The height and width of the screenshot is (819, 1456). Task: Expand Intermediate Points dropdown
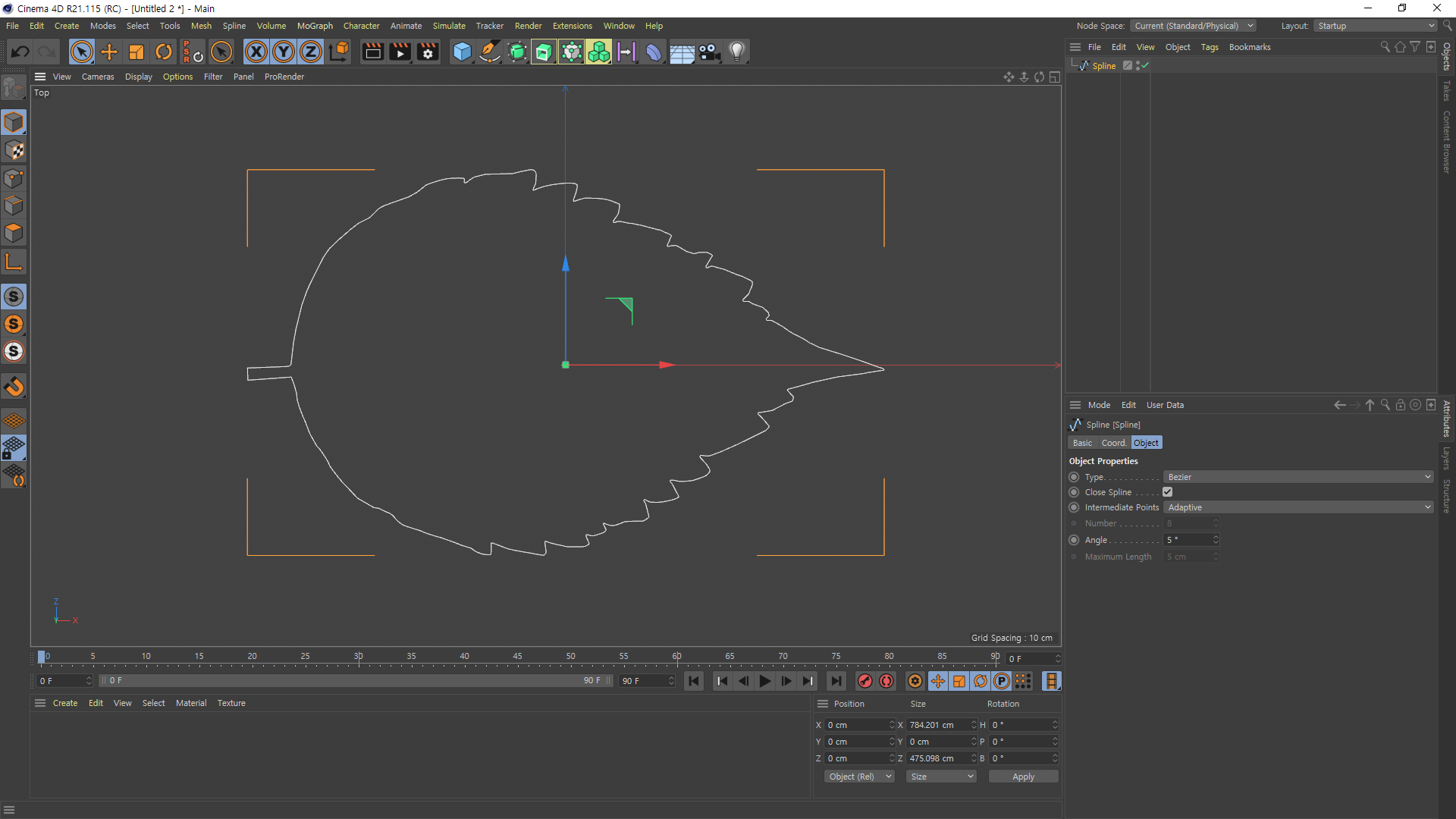pos(1298,507)
